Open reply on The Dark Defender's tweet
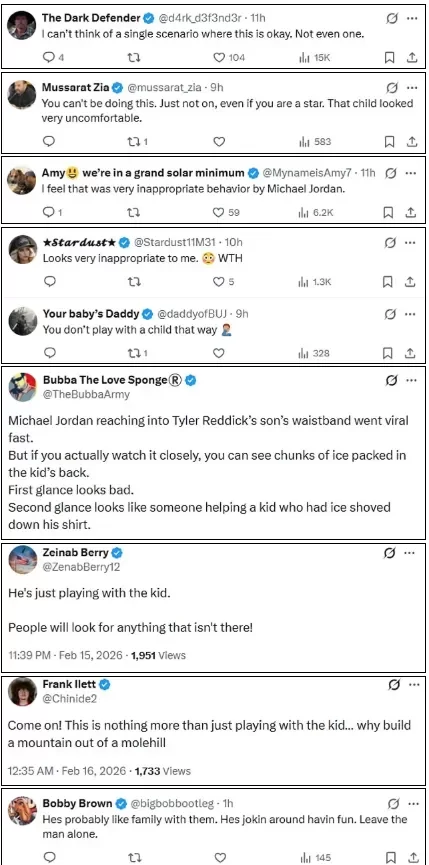The height and width of the screenshot is (865, 429). pos(49,57)
